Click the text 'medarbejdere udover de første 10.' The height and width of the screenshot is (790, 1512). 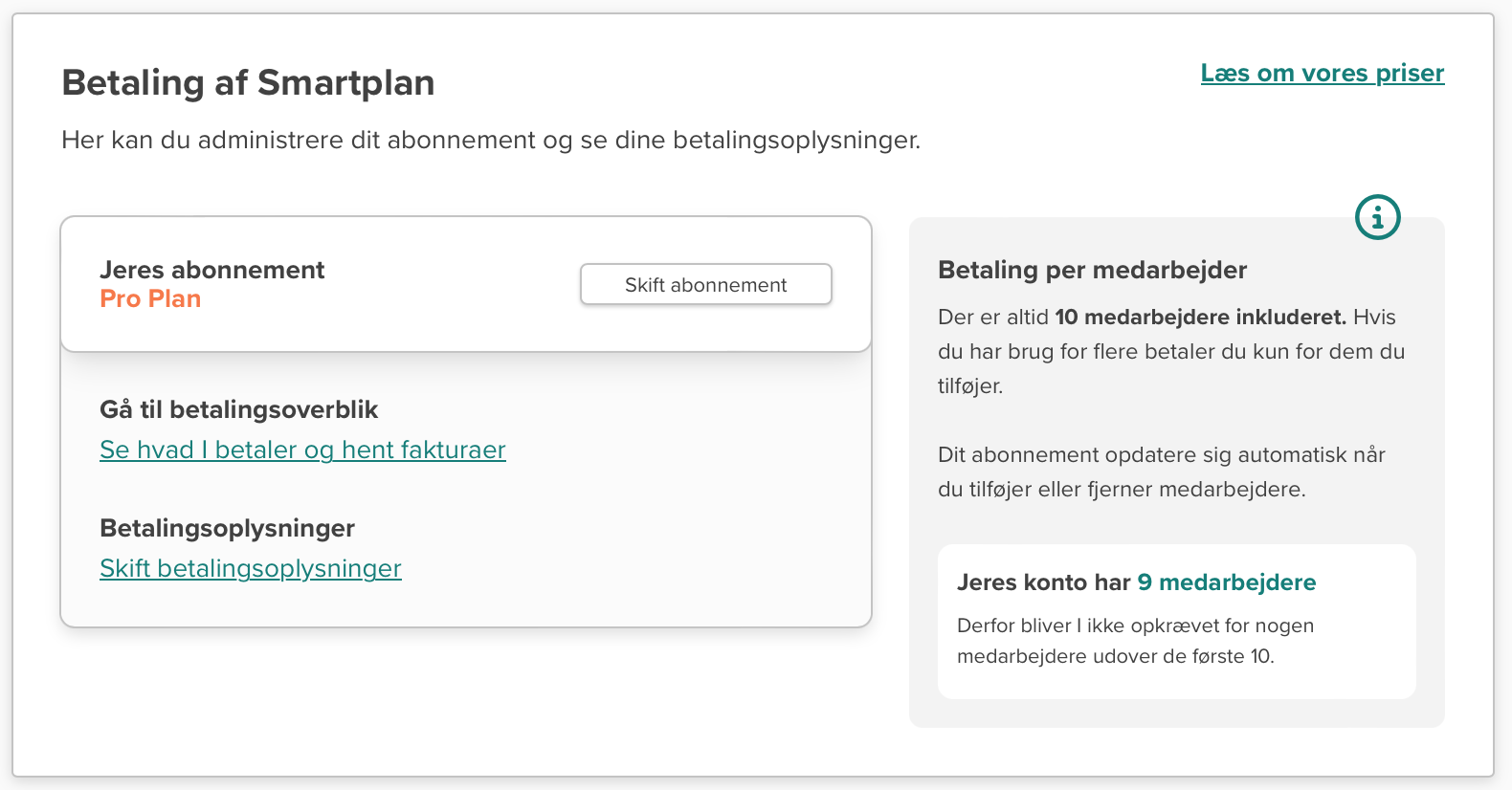(1115, 656)
